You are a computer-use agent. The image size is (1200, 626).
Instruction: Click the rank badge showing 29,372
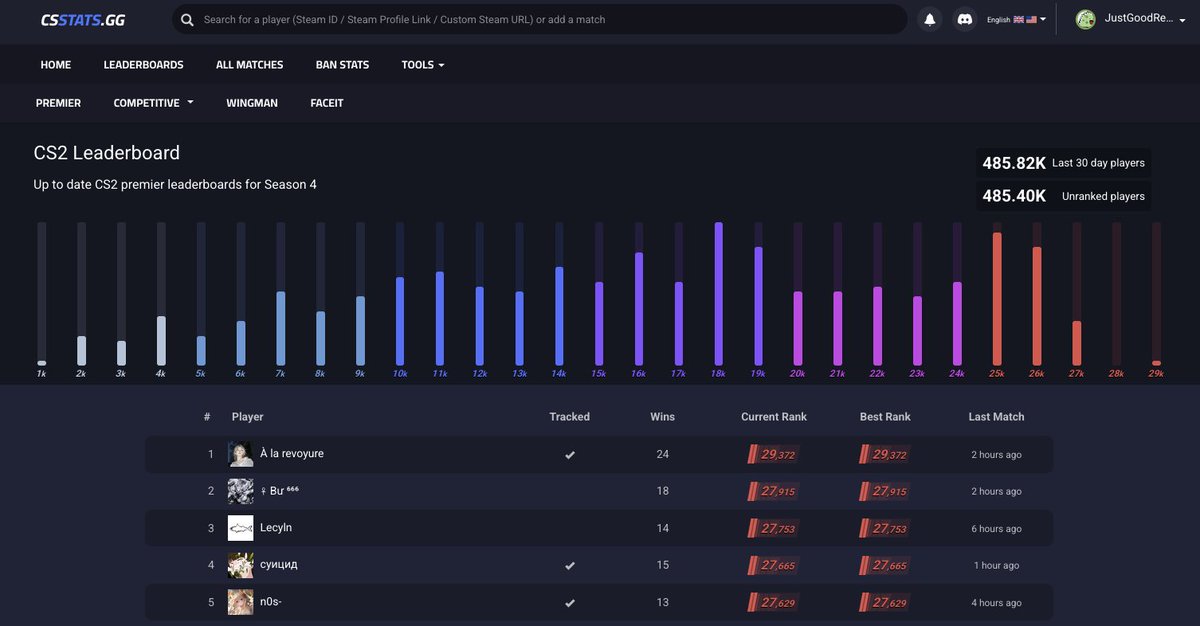[x=771, y=454]
